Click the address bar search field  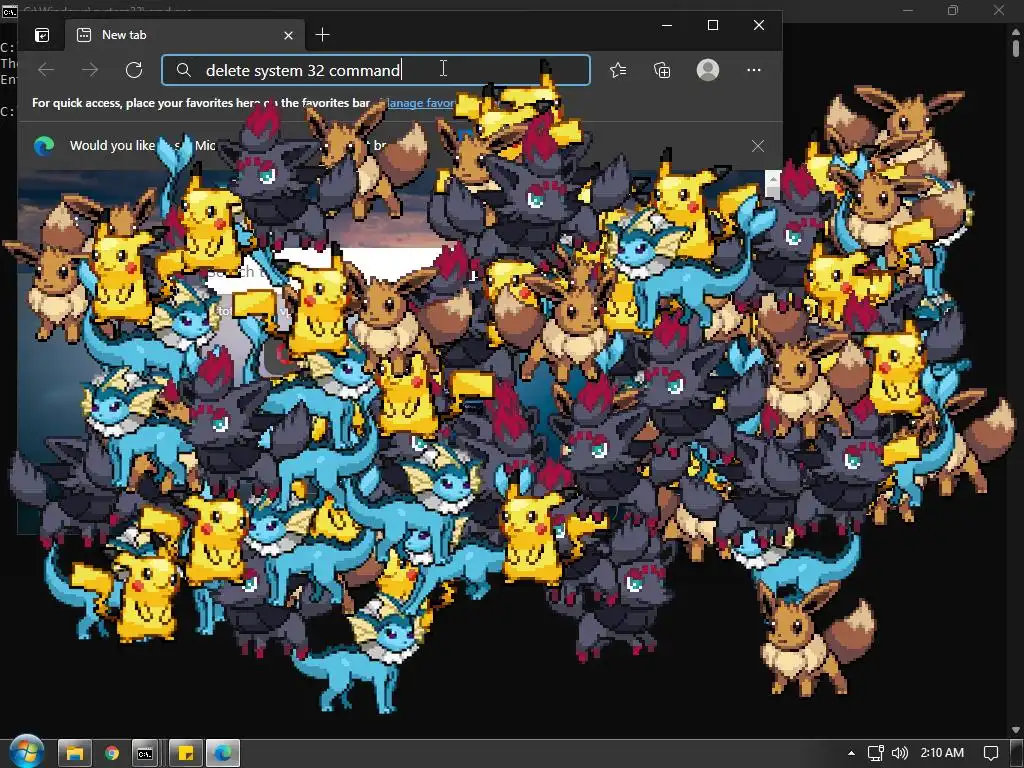click(376, 70)
